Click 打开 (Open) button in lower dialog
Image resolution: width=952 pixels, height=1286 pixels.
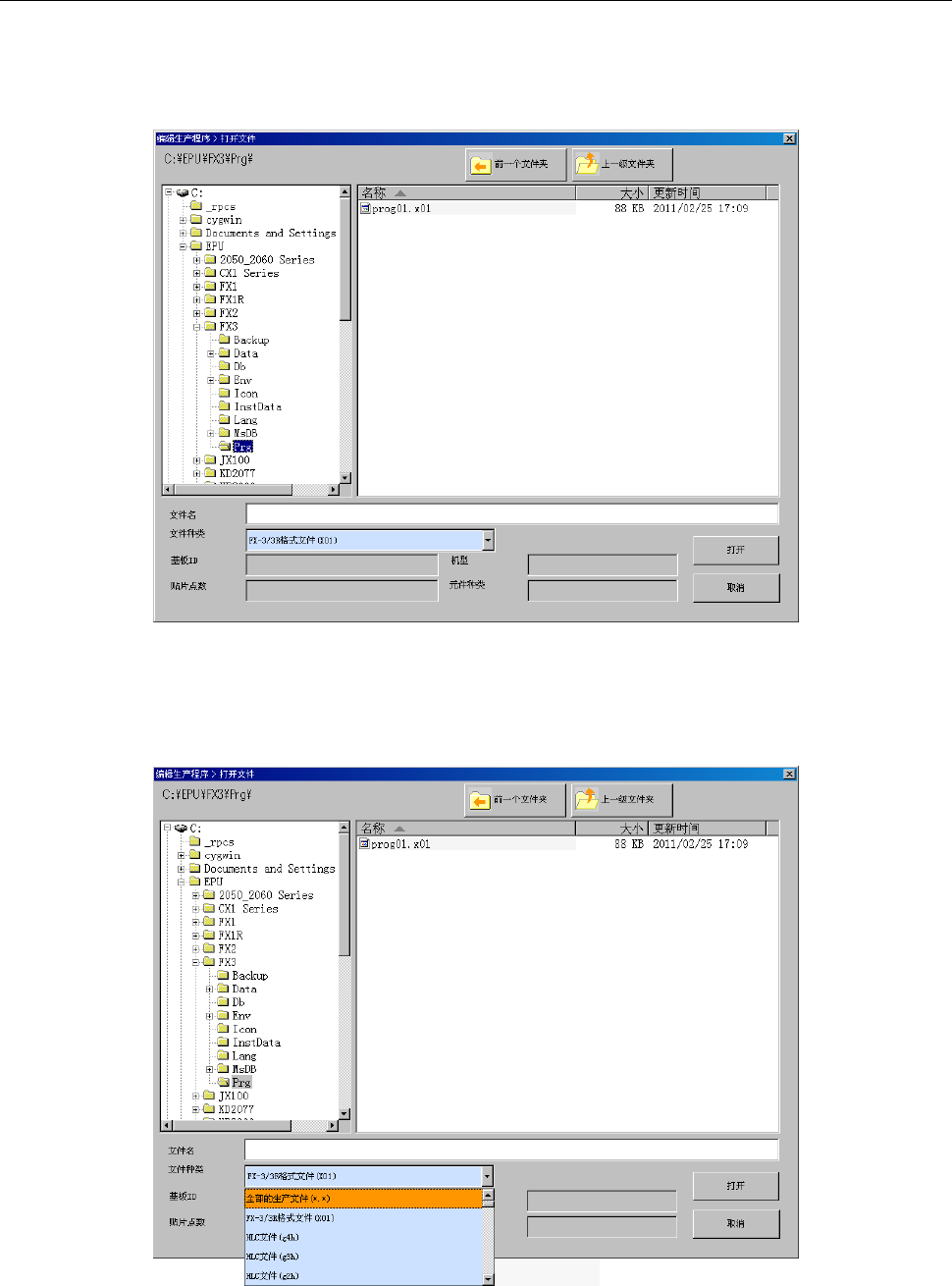(736, 1186)
